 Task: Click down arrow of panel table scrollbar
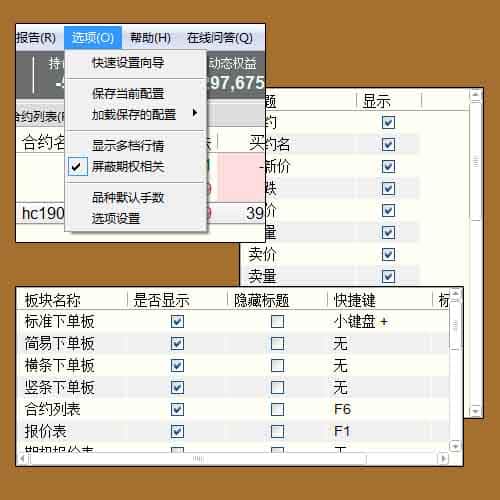point(455,446)
